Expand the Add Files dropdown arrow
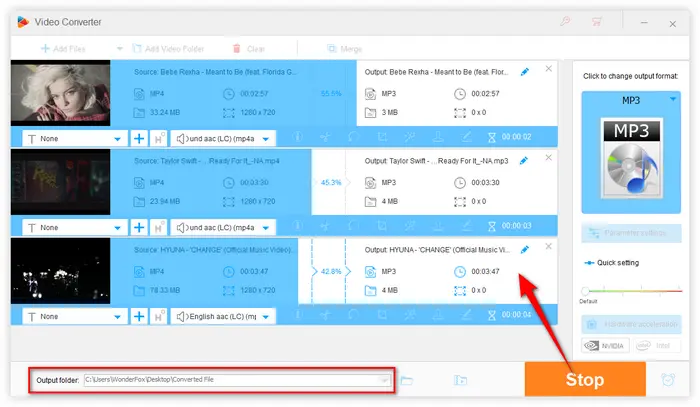The image size is (700, 407). point(119,48)
